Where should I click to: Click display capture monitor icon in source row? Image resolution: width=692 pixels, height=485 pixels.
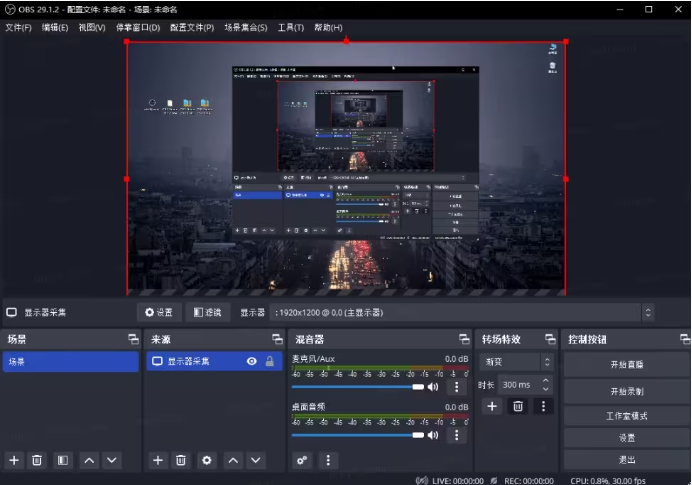pos(157,361)
